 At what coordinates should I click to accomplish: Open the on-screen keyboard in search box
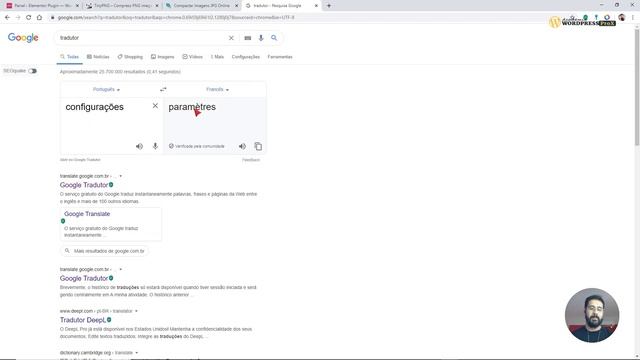tap(248, 38)
